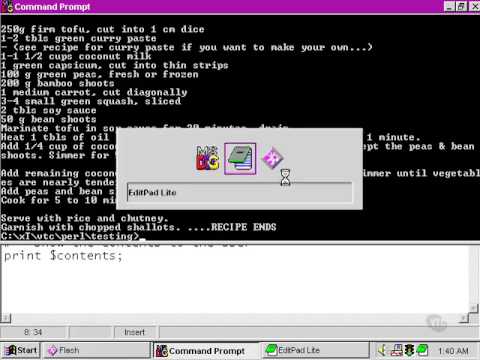Switch to Flash taskbar button

[x=97, y=350]
